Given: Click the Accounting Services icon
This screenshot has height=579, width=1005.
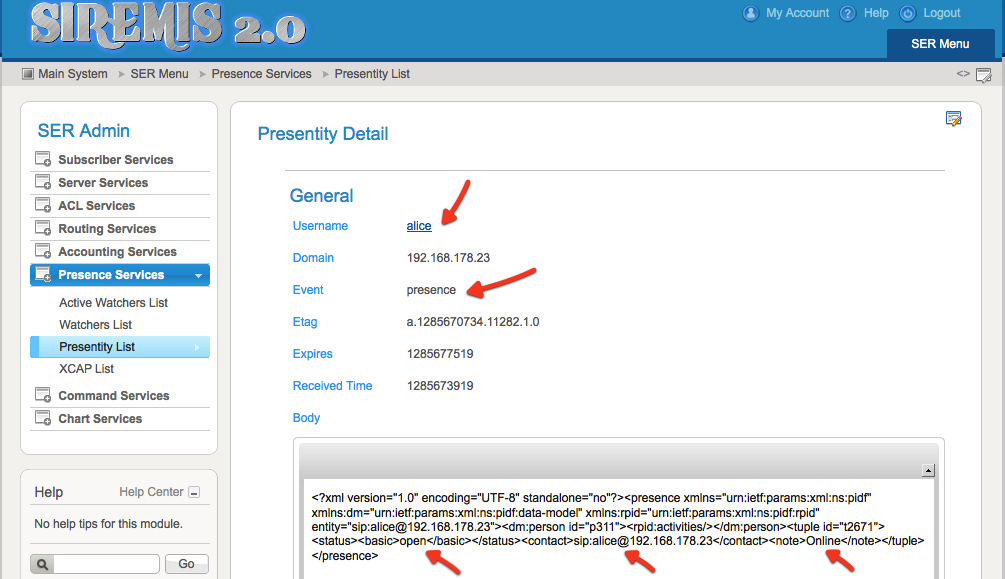Looking at the screenshot, I should 43,251.
